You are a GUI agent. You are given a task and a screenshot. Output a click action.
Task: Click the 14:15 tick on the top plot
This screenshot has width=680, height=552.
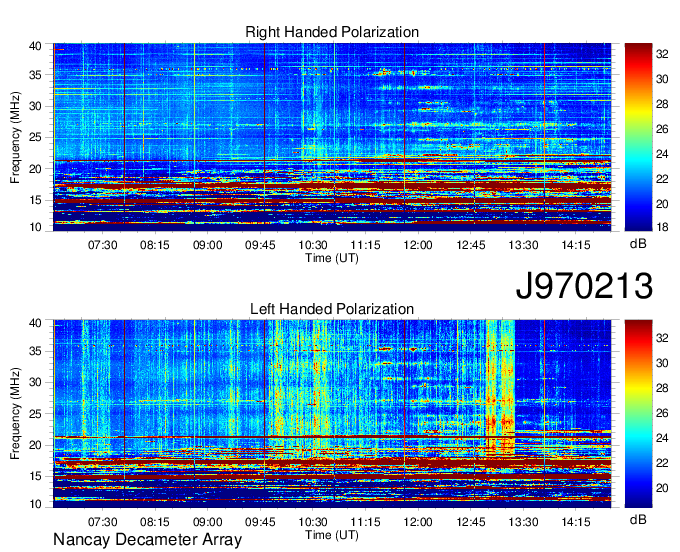(x=575, y=245)
